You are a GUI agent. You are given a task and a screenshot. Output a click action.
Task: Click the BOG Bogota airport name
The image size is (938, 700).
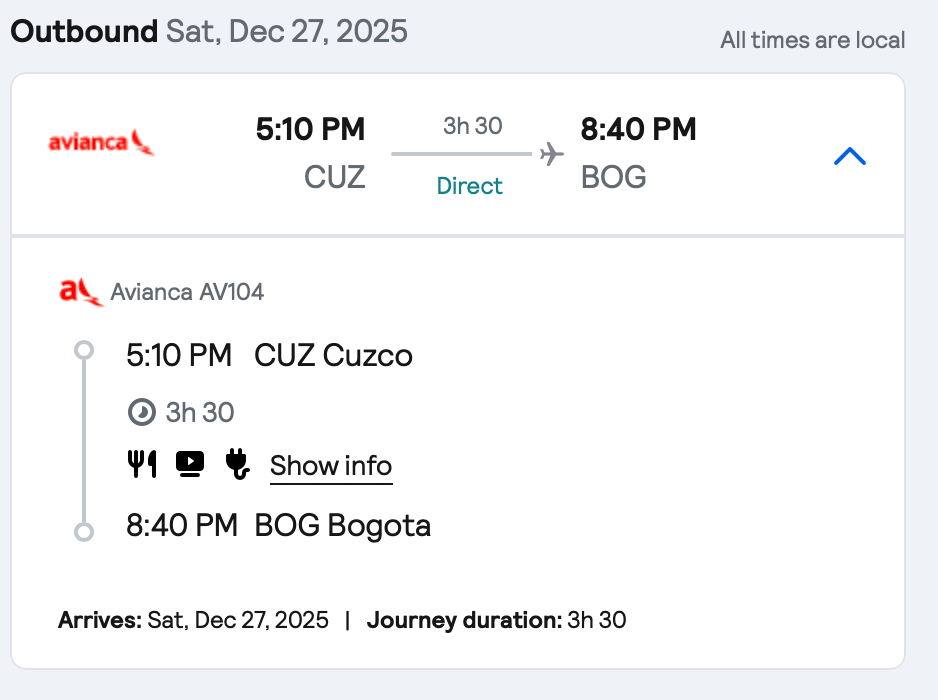343,525
